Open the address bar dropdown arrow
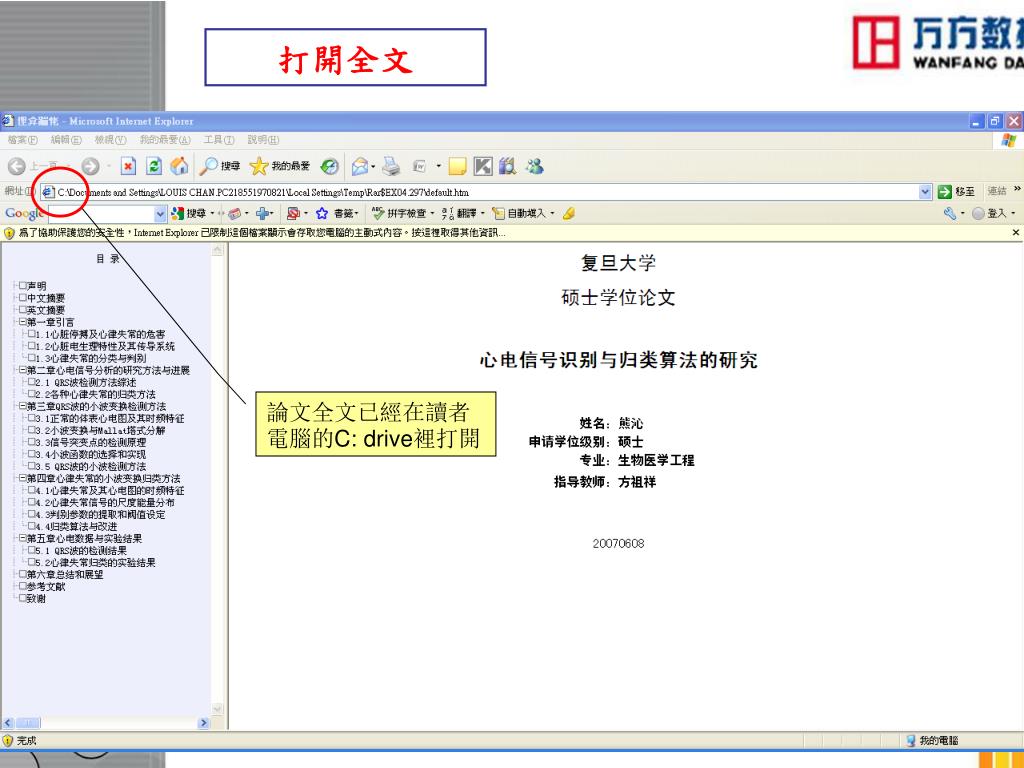This screenshot has height=768, width=1024. (925, 192)
